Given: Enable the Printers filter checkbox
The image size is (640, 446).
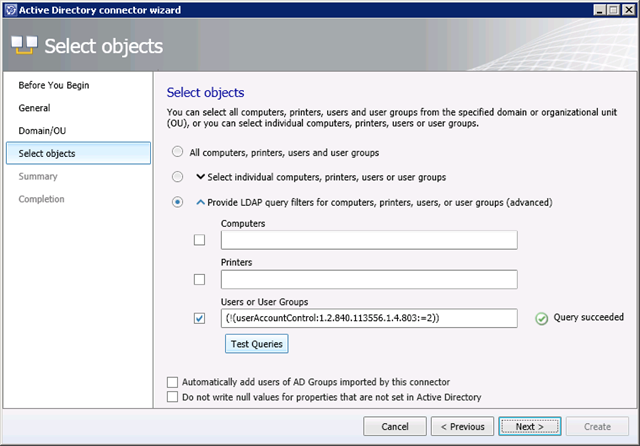Looking at the screenshot, I should pos(200,279).
